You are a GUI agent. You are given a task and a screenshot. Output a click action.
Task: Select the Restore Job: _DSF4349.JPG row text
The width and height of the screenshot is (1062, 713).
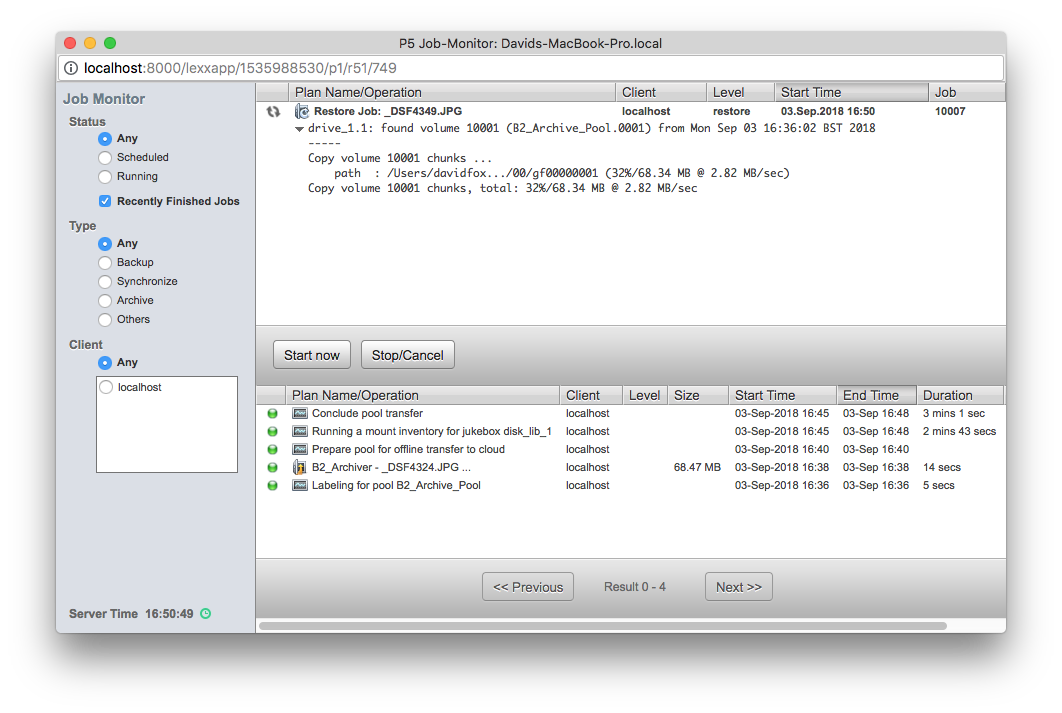coord(388,112)
